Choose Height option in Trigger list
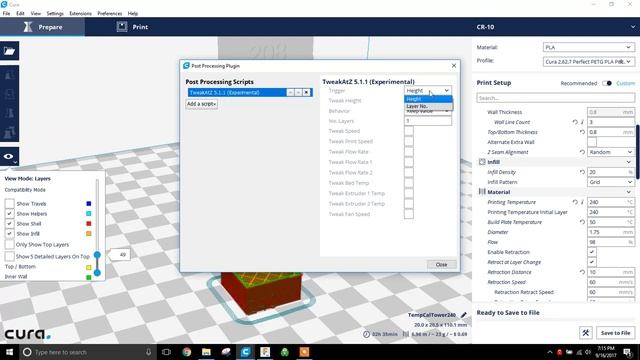The width and height of the screenshot is (640, 360). tap(428, 99)
